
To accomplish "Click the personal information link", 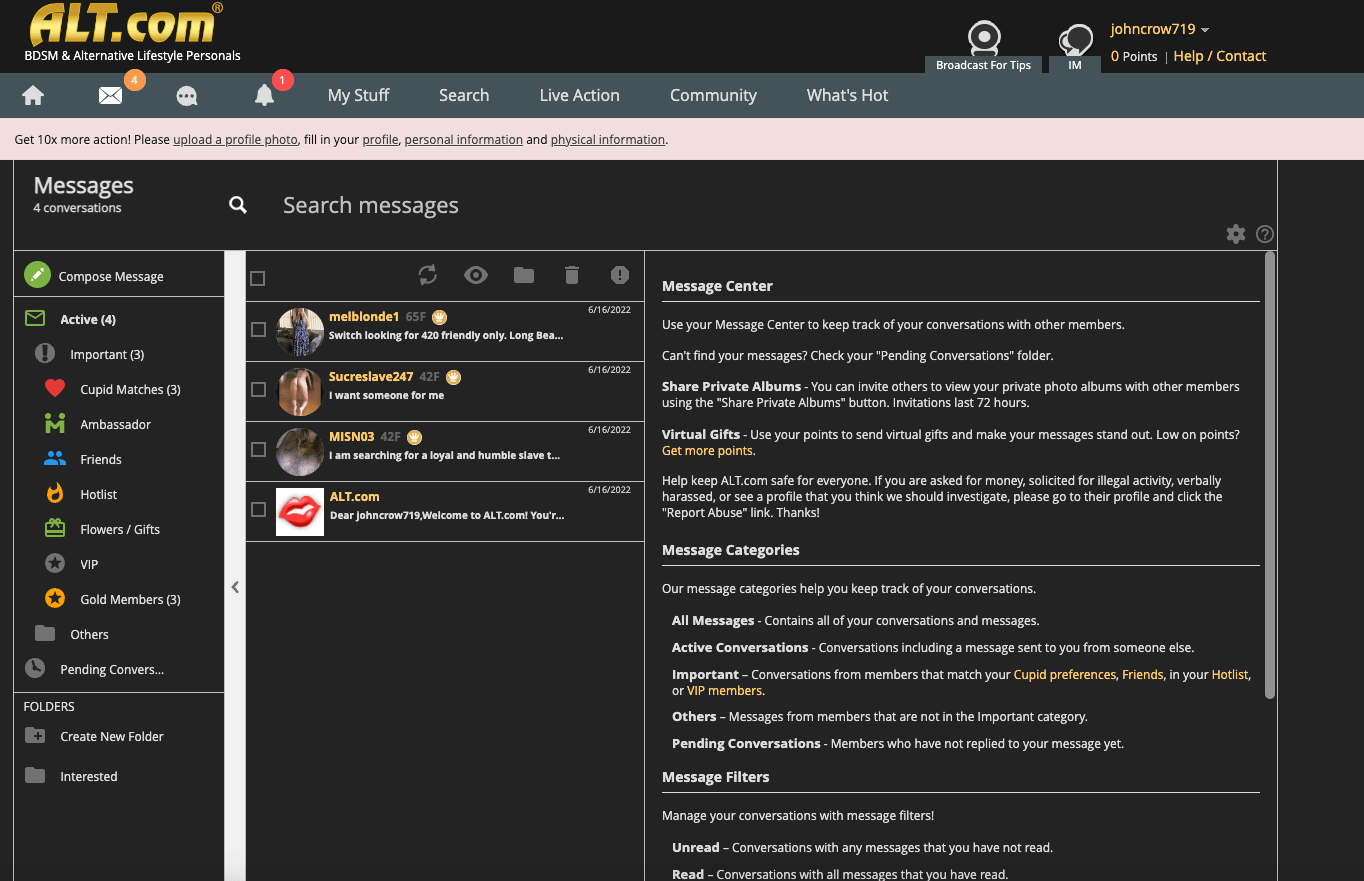I will [x=464, y=139].
